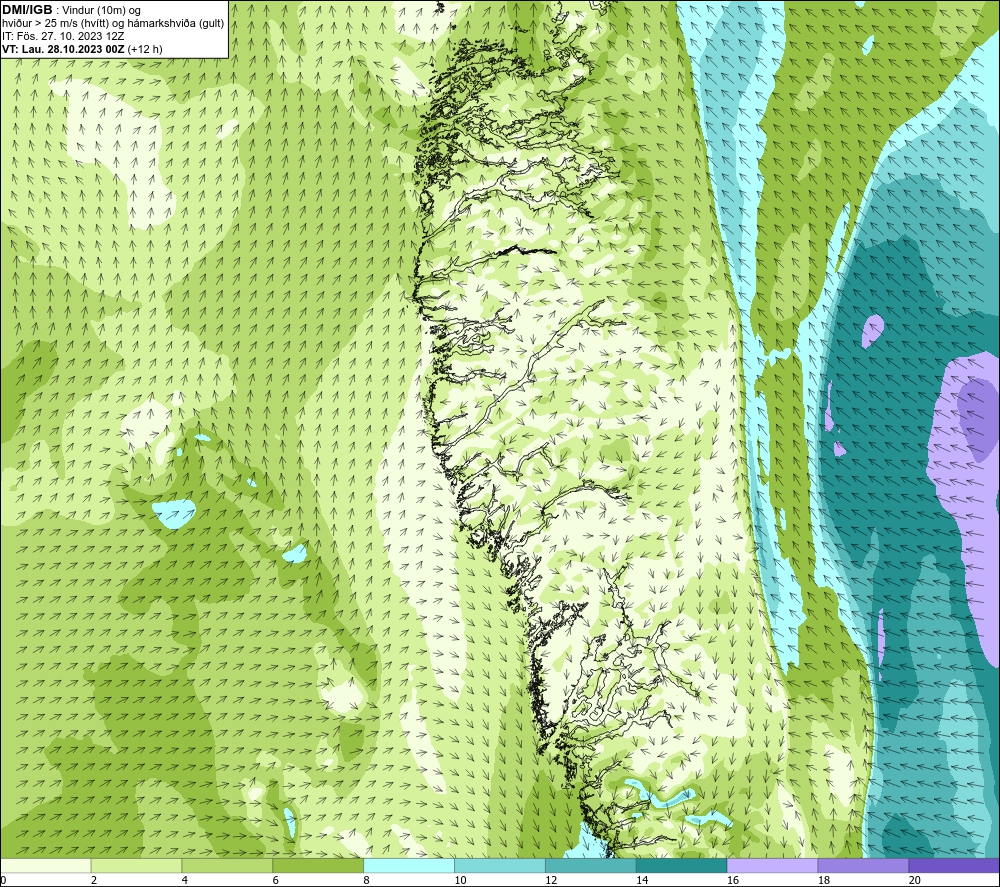Click the legend scale label '12'
1000x887 pixels.
point(551,880)
